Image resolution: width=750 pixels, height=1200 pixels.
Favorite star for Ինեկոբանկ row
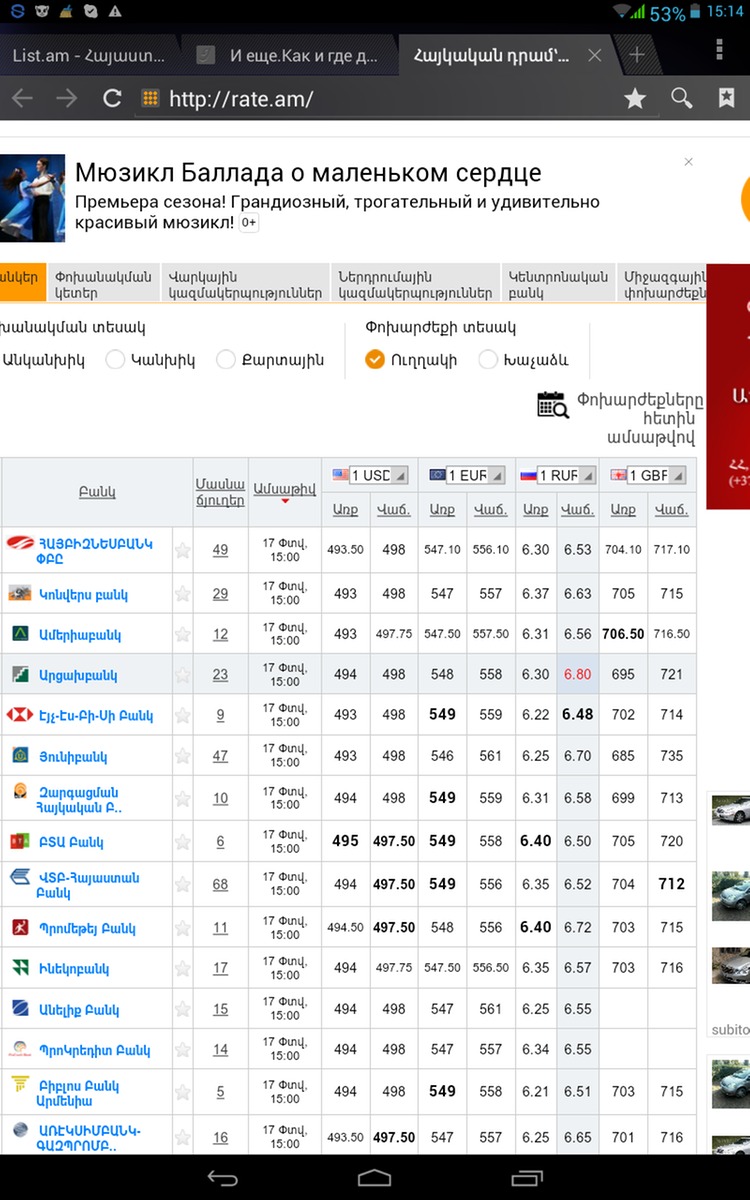[x=183, y=968]
